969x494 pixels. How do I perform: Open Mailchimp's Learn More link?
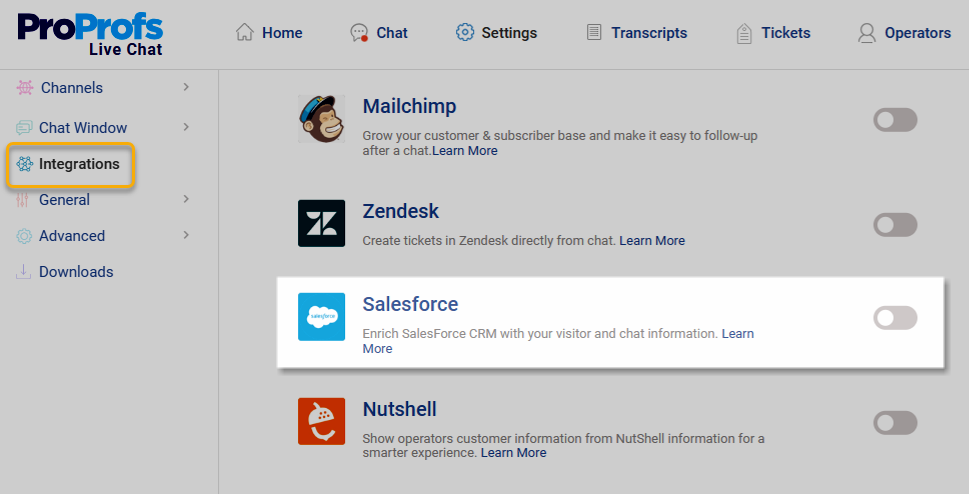[x=465, y=151]
